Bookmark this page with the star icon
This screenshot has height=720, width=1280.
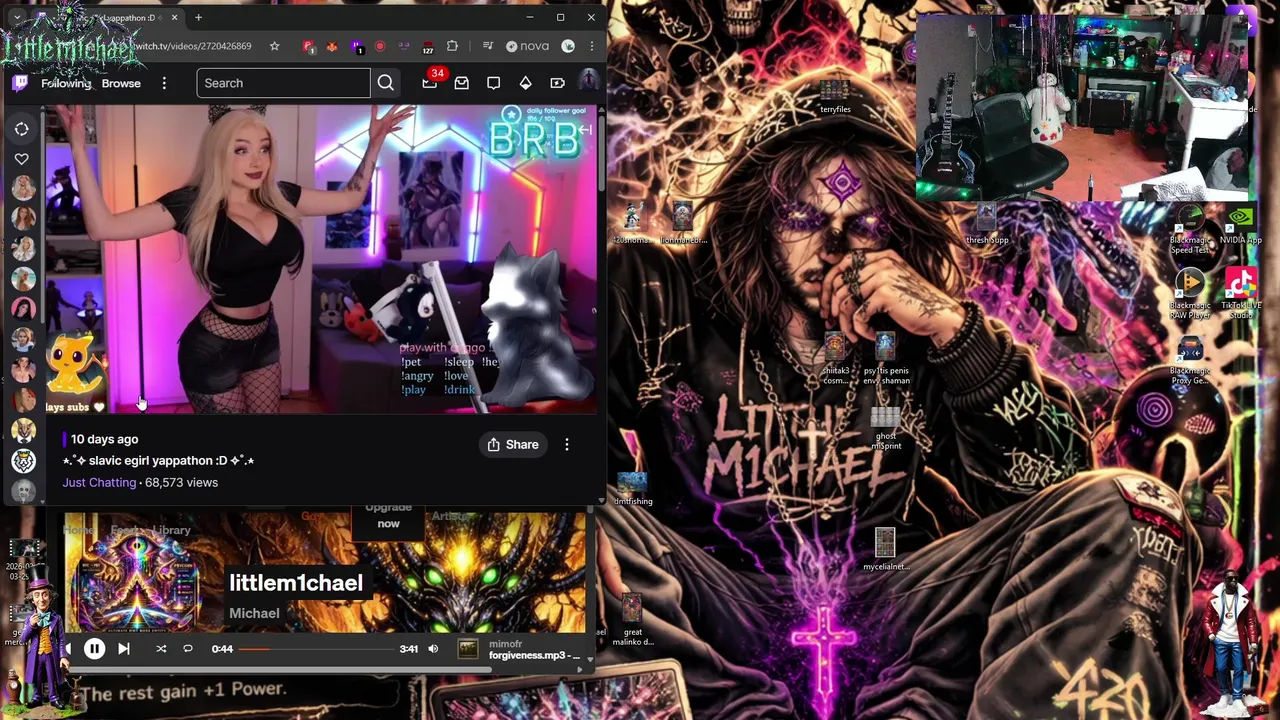(274, 46)
